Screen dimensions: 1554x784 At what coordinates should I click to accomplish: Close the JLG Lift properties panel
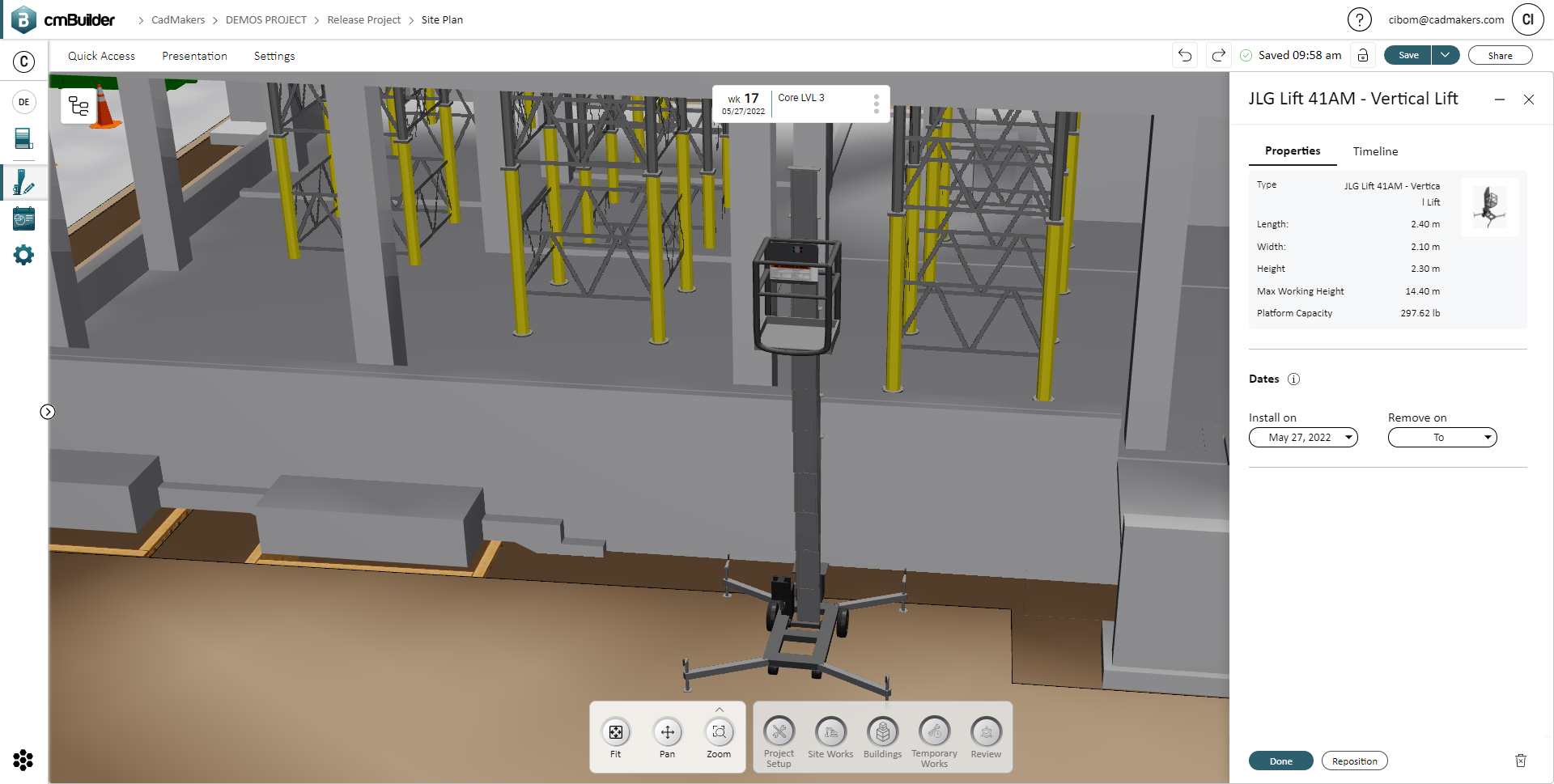click(1529, 100)
